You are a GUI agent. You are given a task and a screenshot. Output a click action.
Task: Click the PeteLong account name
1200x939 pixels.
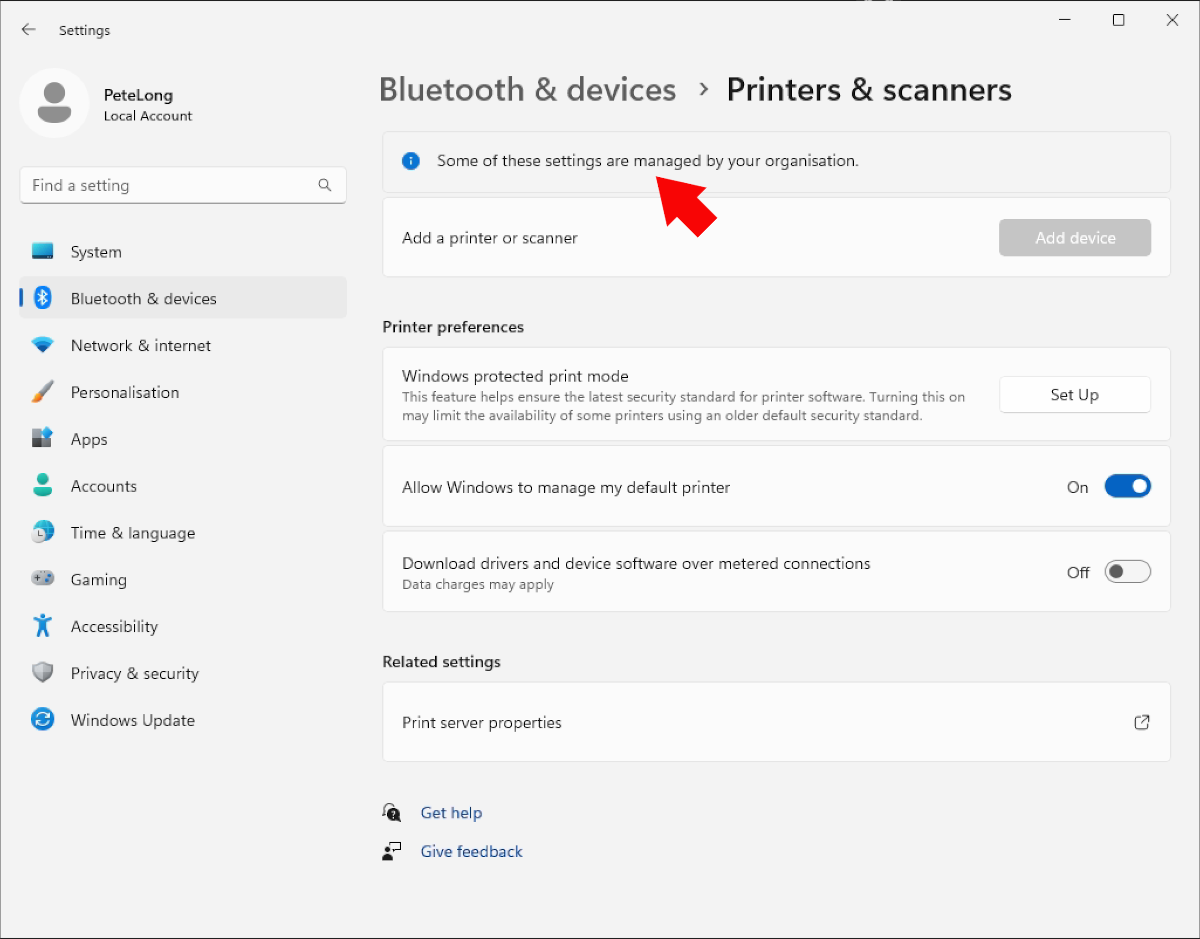pyautogui.click(x=138, y=95)
